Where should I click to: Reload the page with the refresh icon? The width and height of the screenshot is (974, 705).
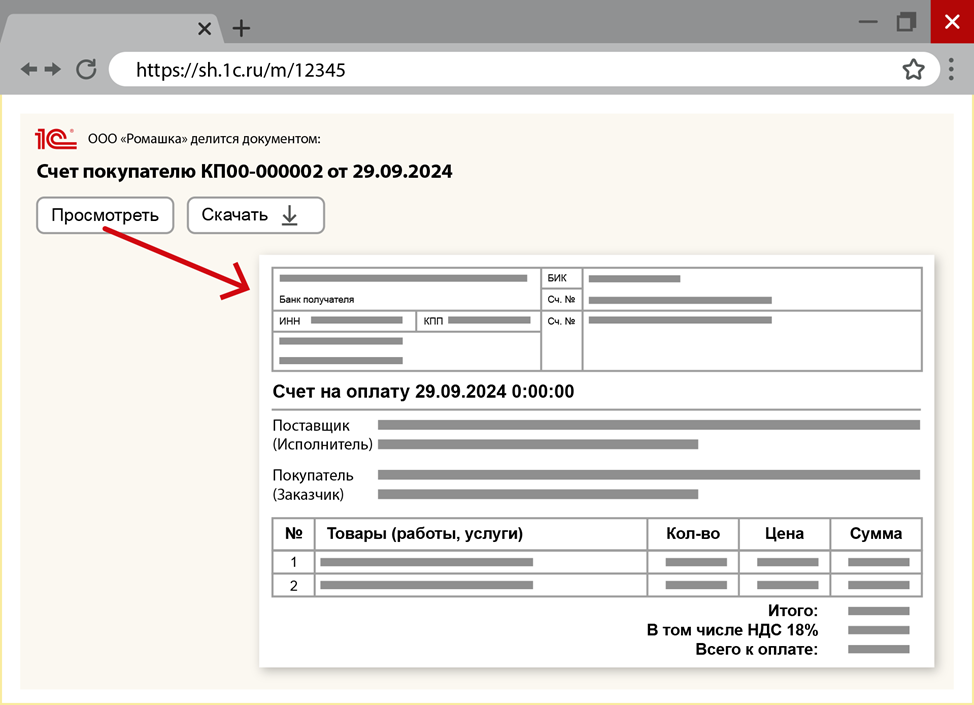pyautogui.click(x=86, y=69)
